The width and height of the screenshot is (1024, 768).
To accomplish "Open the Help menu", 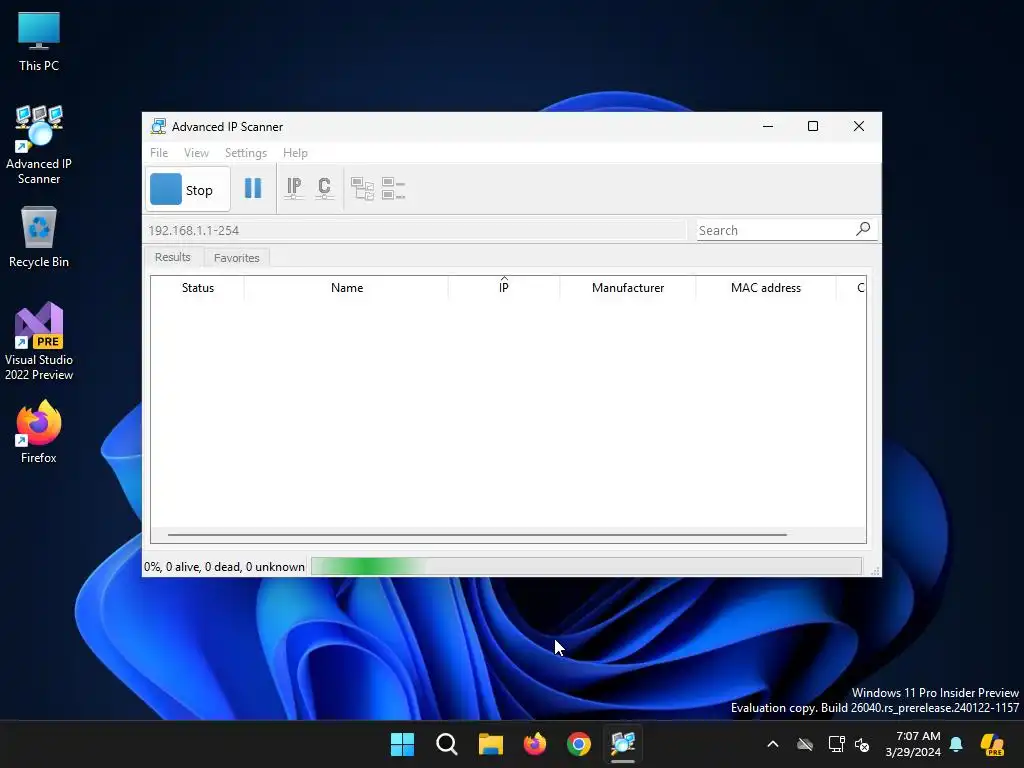I will coord(295,153).
